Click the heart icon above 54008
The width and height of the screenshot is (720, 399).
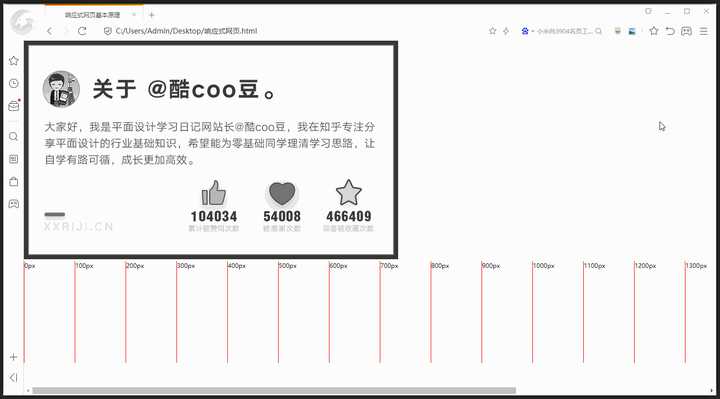(x=282, y=193)
